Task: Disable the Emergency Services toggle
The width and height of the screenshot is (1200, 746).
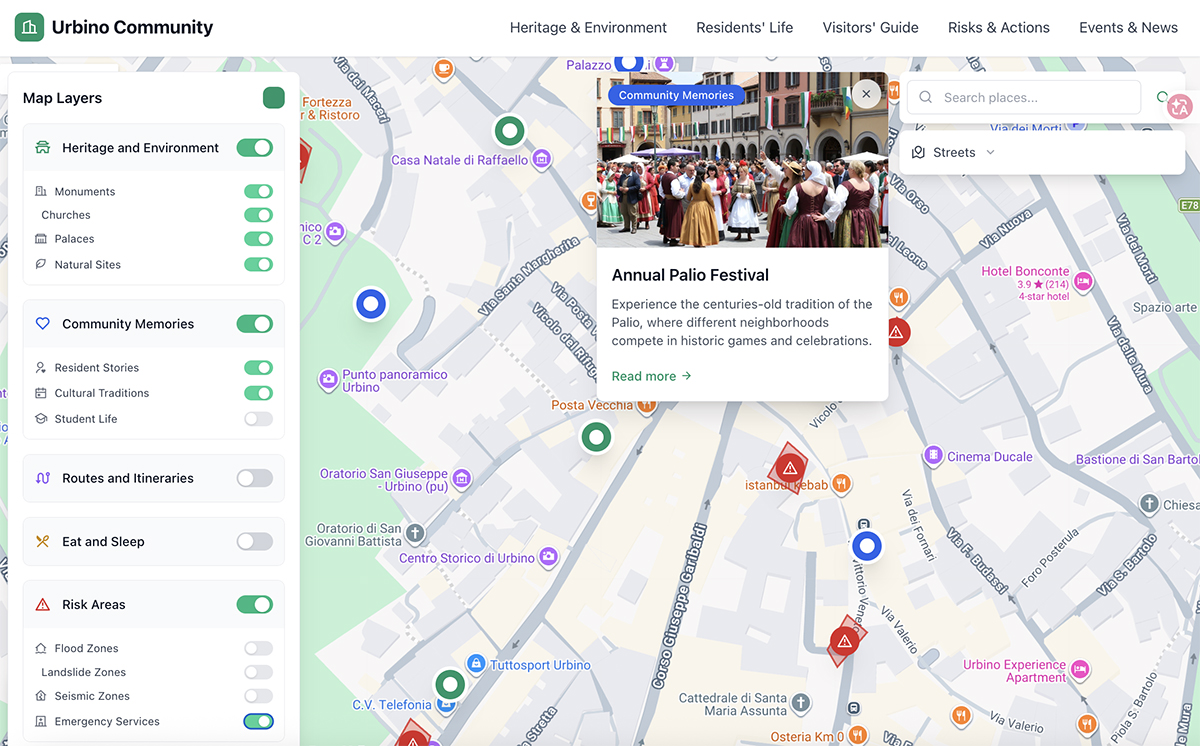Action: tap(259, 721)
